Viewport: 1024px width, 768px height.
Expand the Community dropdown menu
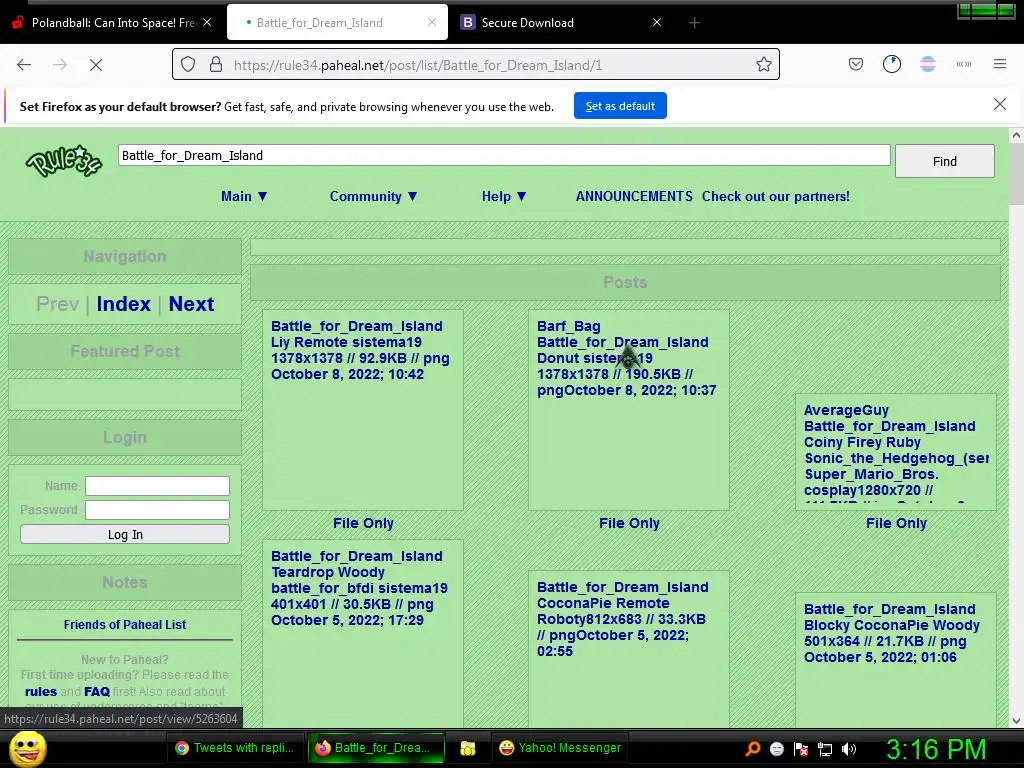[x=374, y=197]
